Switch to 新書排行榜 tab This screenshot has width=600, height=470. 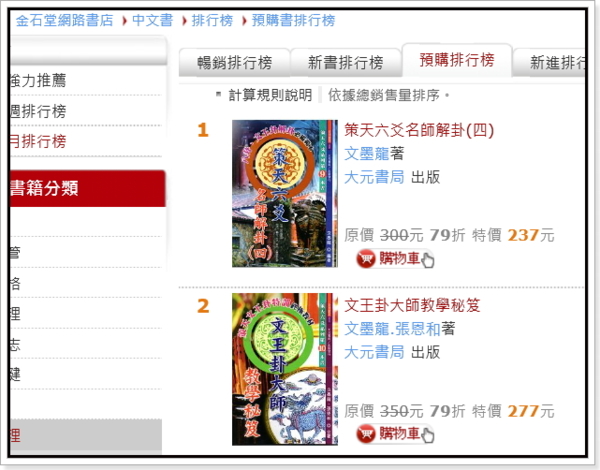coord(346,62)
